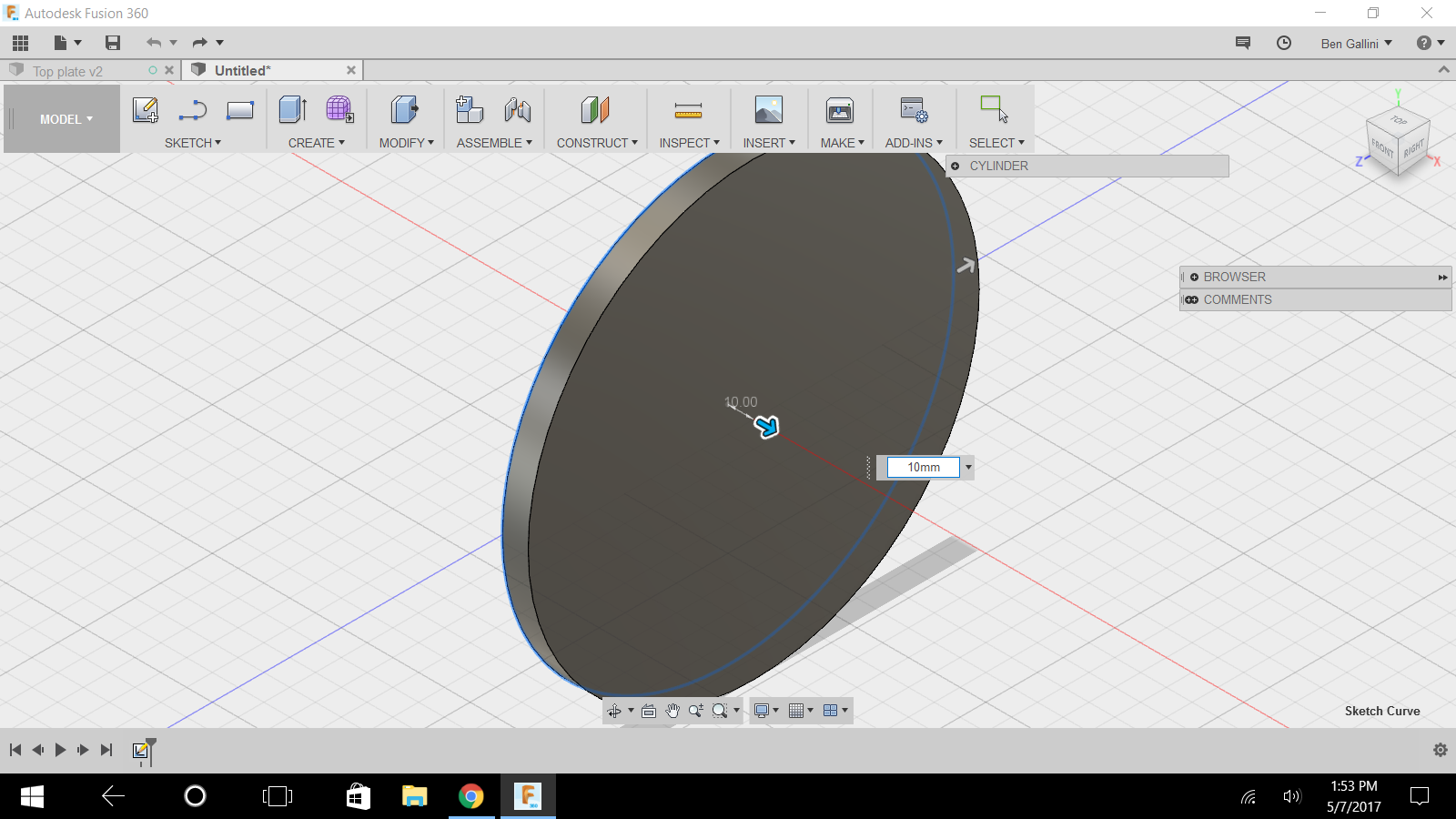The width and height of the screenshot is (1456, 819).
Task: Select the Create Form tool
Action: point(340,110)
